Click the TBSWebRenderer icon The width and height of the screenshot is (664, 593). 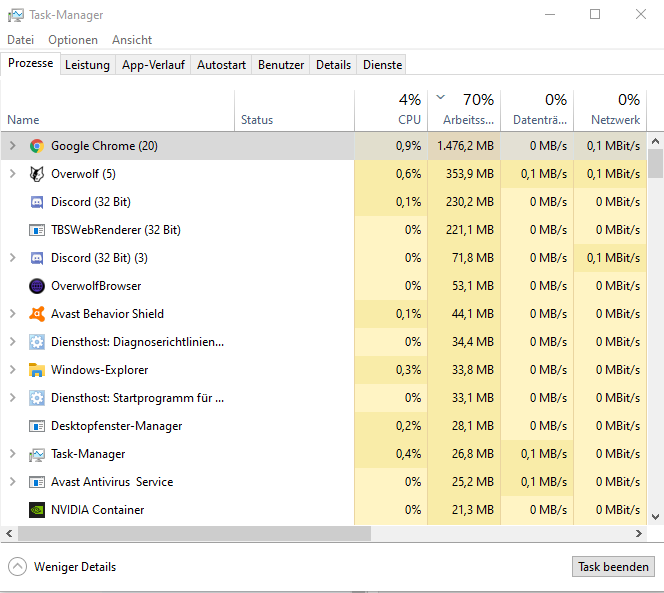37,230
